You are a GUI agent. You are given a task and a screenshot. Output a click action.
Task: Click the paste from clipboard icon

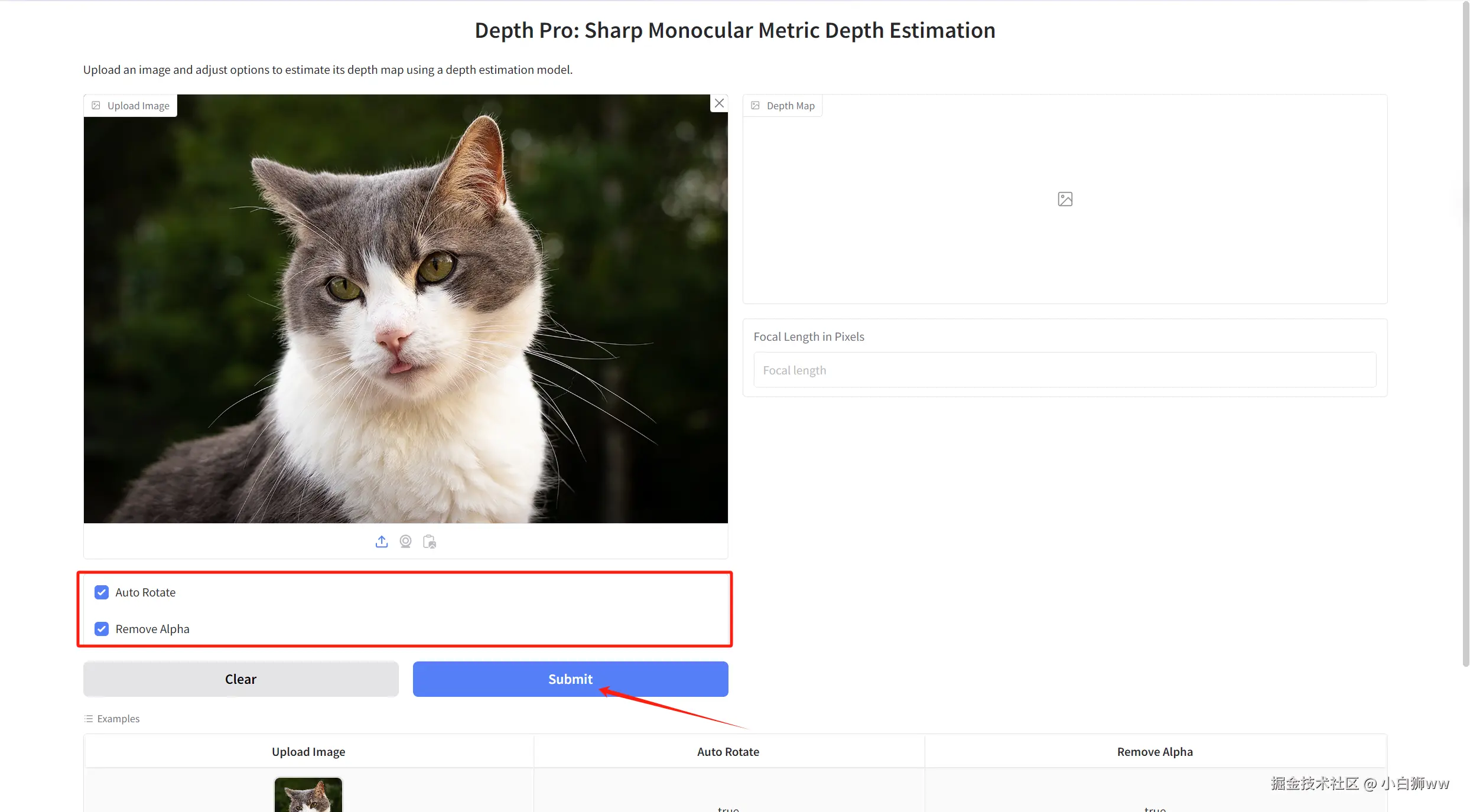[x=430, y=542]
